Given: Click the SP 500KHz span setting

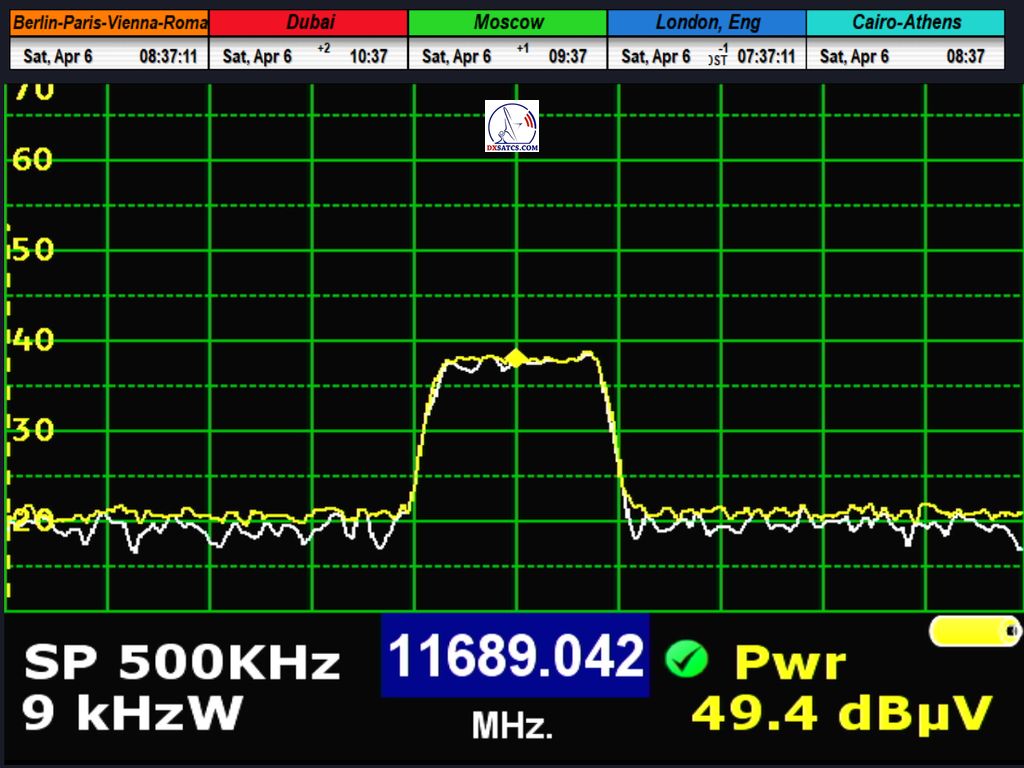Looking at the screenshot, I should pos(182,662).
